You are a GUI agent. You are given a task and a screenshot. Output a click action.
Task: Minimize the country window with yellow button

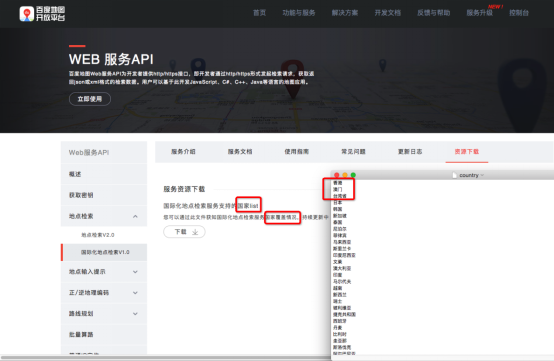coord(345,175)
